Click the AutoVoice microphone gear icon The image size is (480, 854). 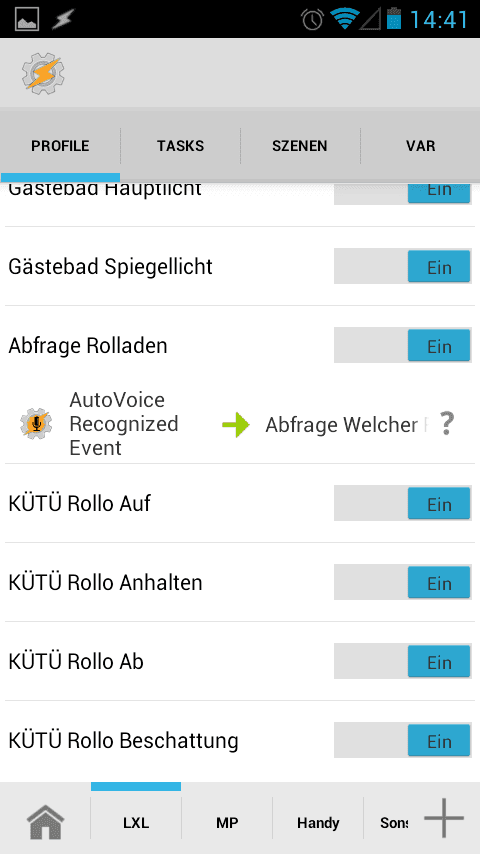(36, 424)
